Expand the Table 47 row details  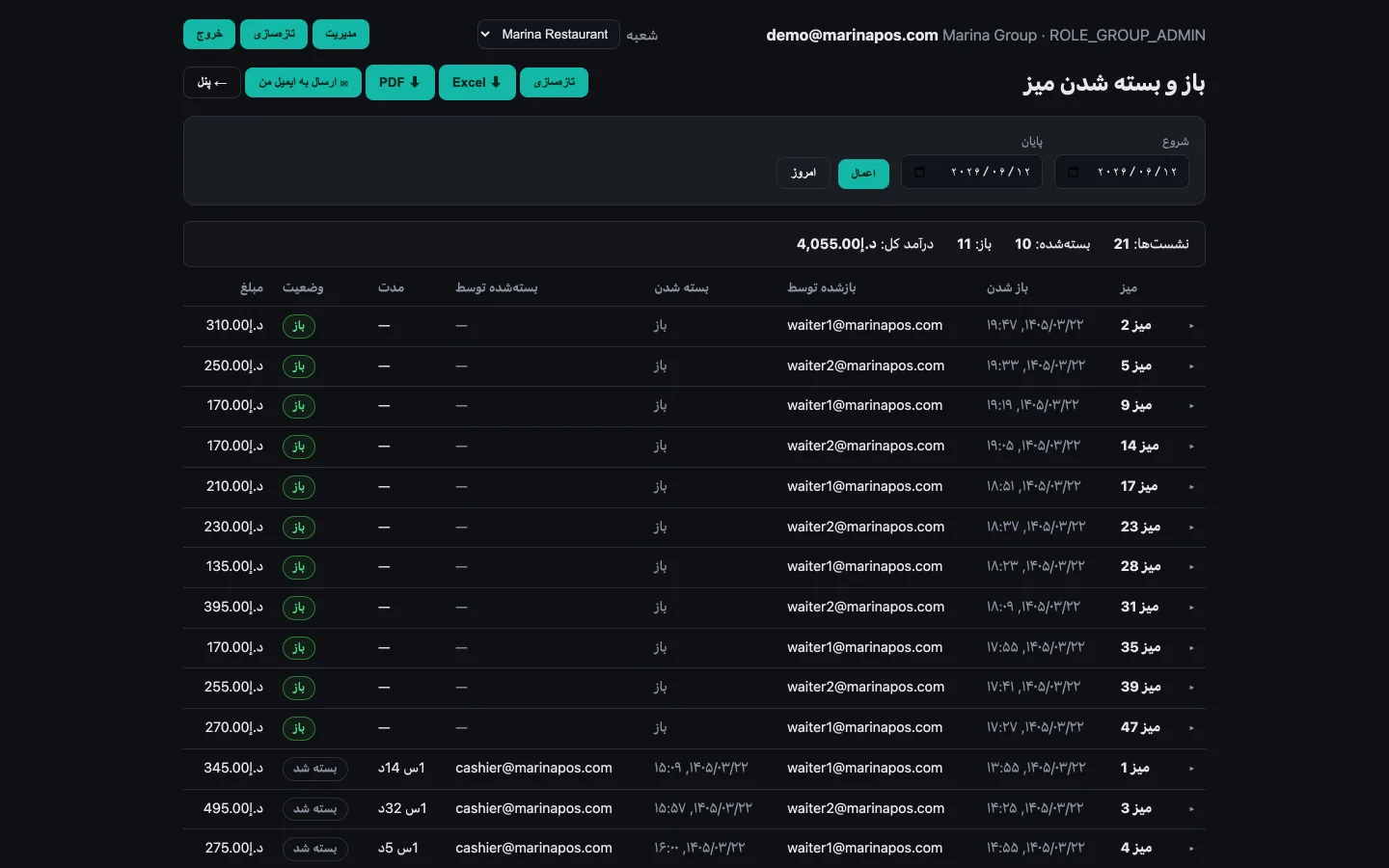pyautogui.click(x=1191, y=728)
